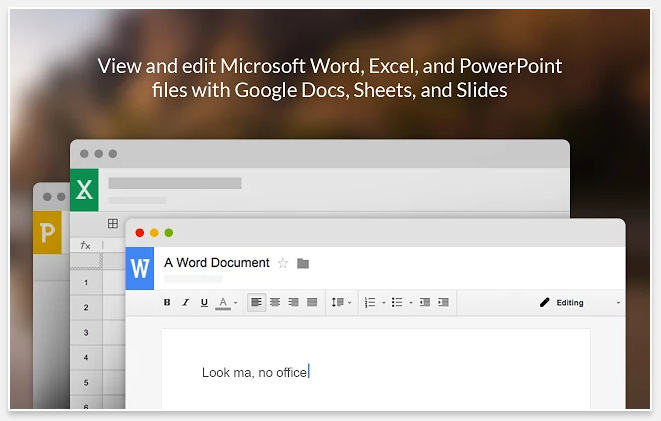The width and height of the screenshot is (661, 421).
Task: Select right align paragraph icon
Action: click(293, 302)
